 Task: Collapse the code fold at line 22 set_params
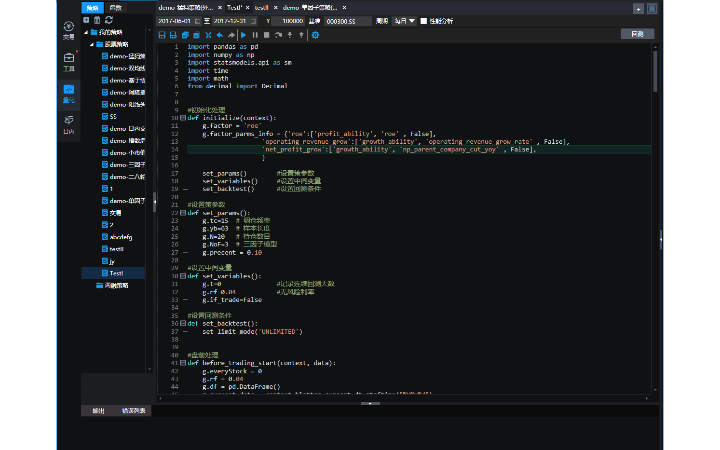pos(183,213)
